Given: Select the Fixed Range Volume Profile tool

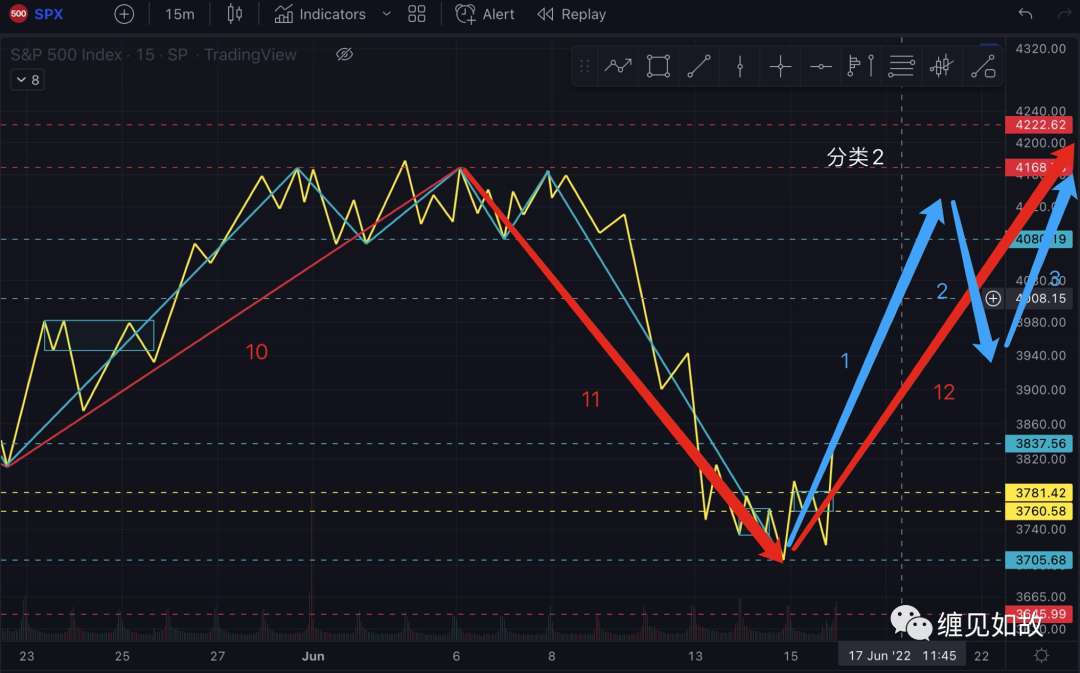Looking at the screenshot, I should point(860,67).
